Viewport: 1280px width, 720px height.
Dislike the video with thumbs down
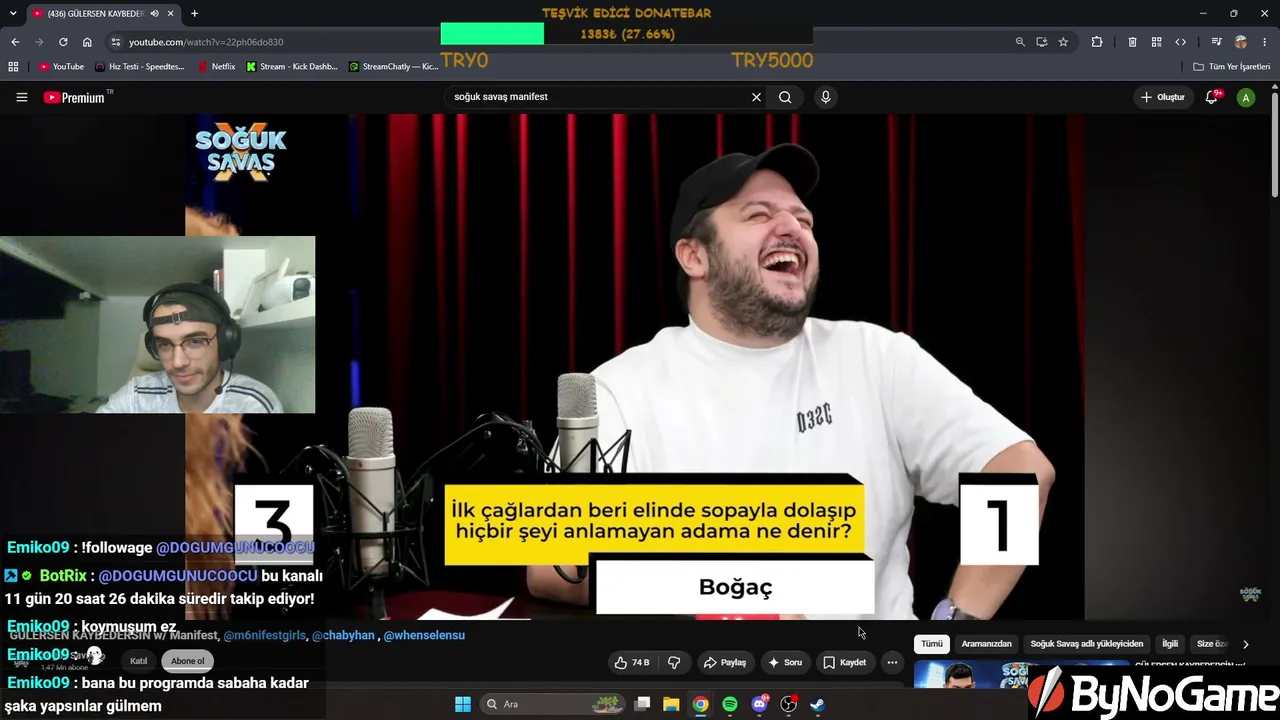tap(674, 662)
